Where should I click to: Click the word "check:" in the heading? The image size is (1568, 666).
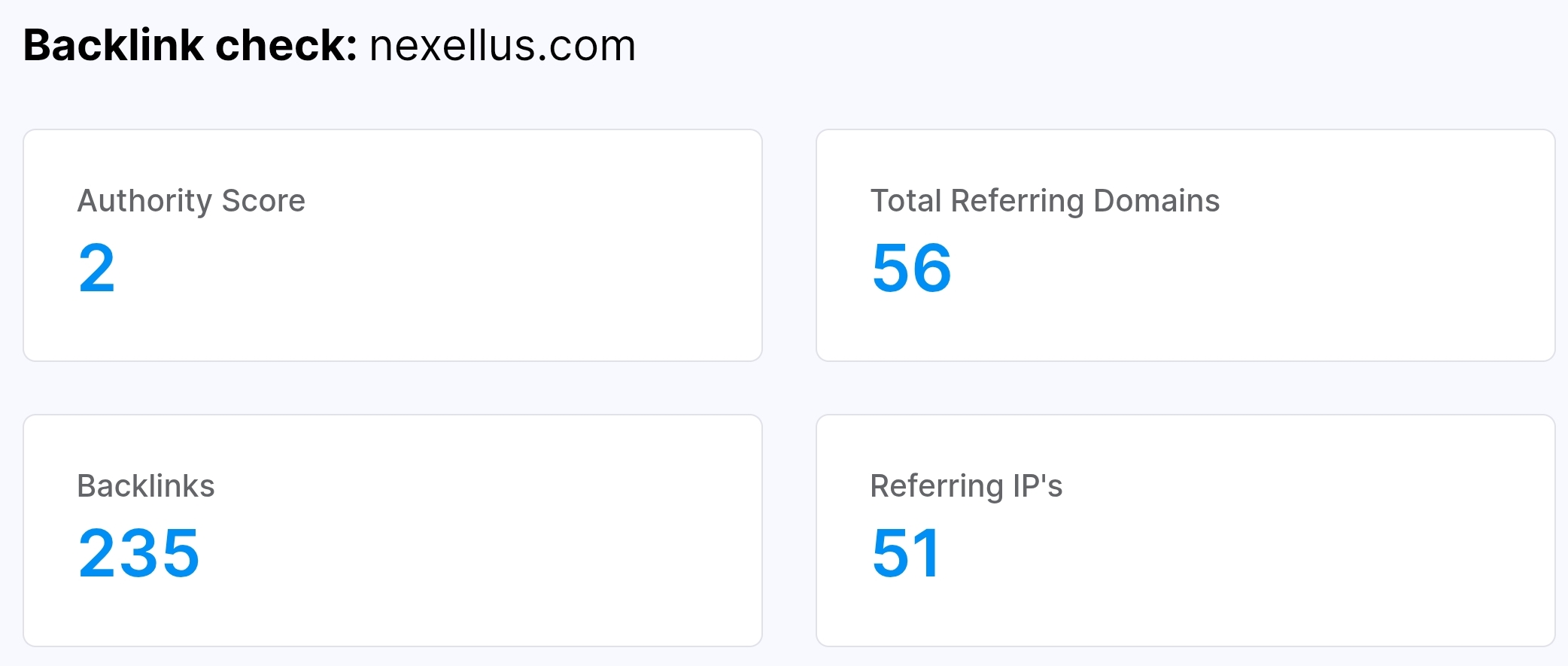286,45
